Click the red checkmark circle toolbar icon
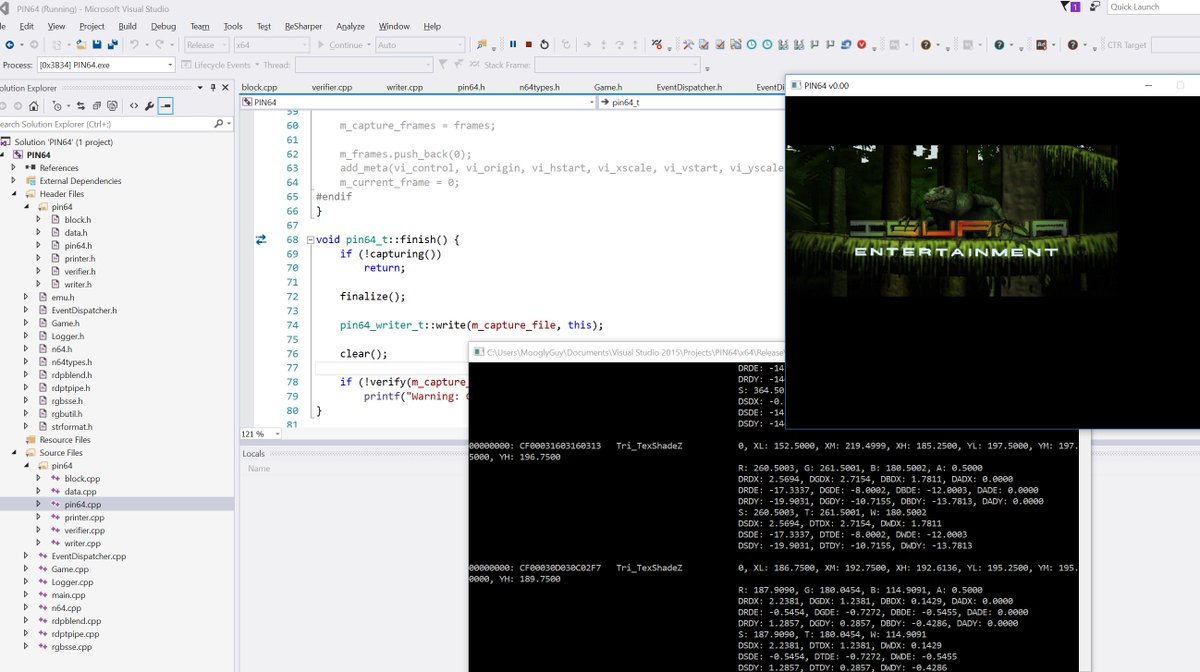Image resolution: width=1200 pixels, height=672 pixels. click(x=861, y=45)
